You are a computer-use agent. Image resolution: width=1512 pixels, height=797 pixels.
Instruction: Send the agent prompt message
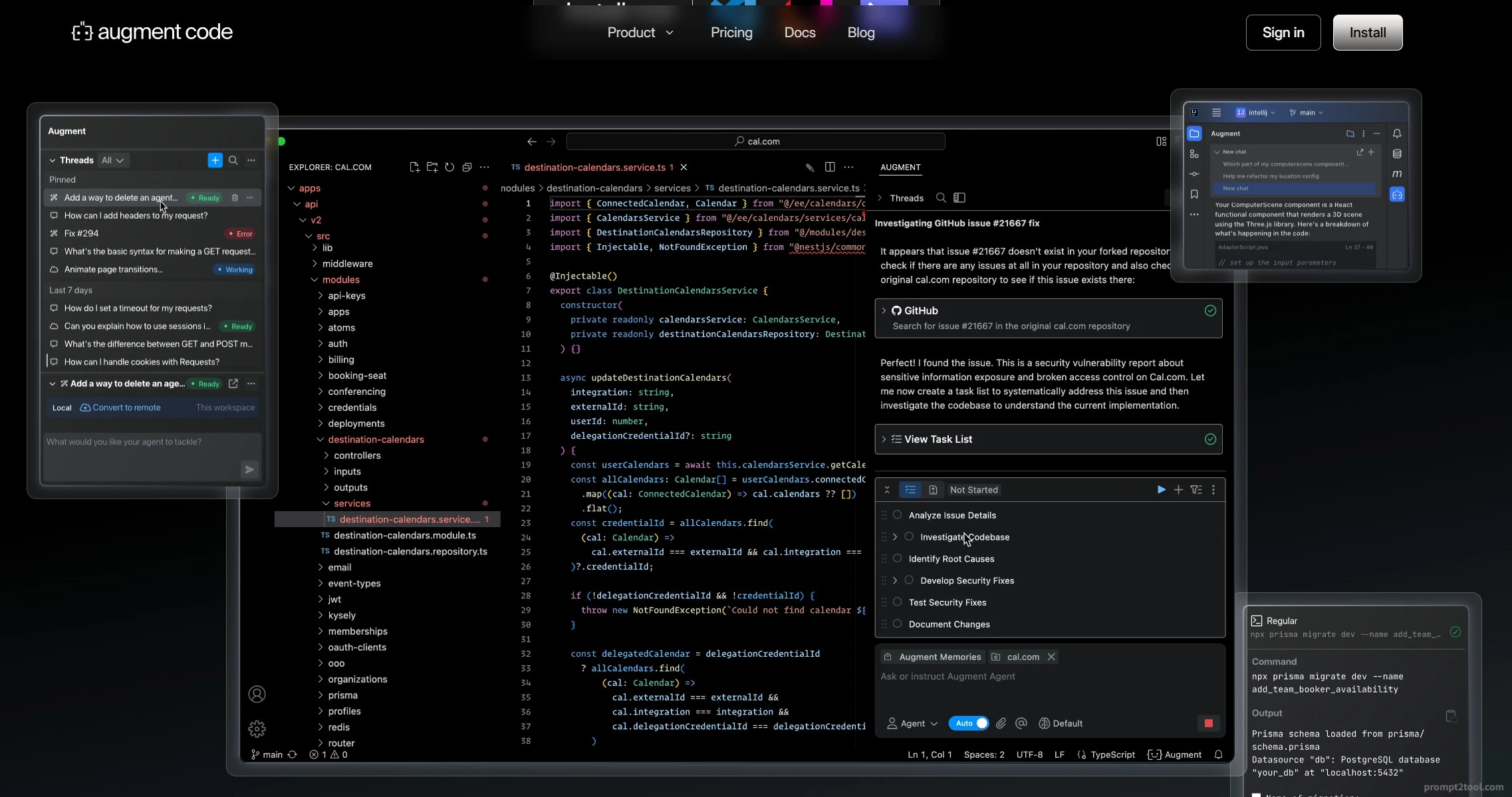tap(249, 469)
